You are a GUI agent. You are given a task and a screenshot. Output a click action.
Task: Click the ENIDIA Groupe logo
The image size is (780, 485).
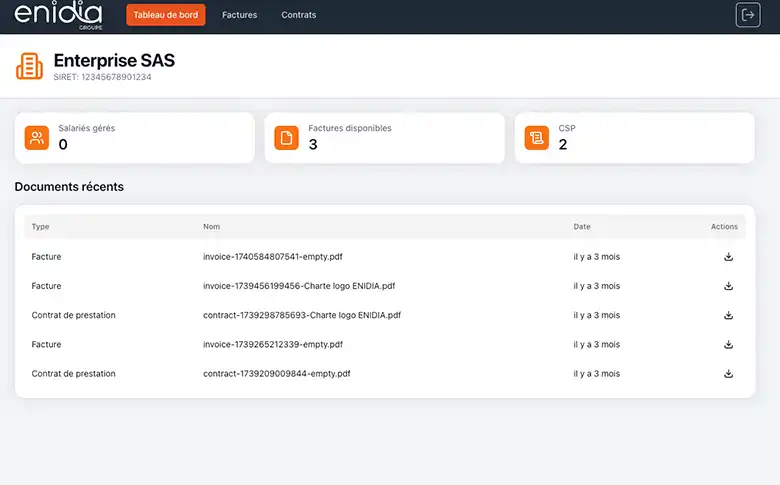[x=58, y=15]
